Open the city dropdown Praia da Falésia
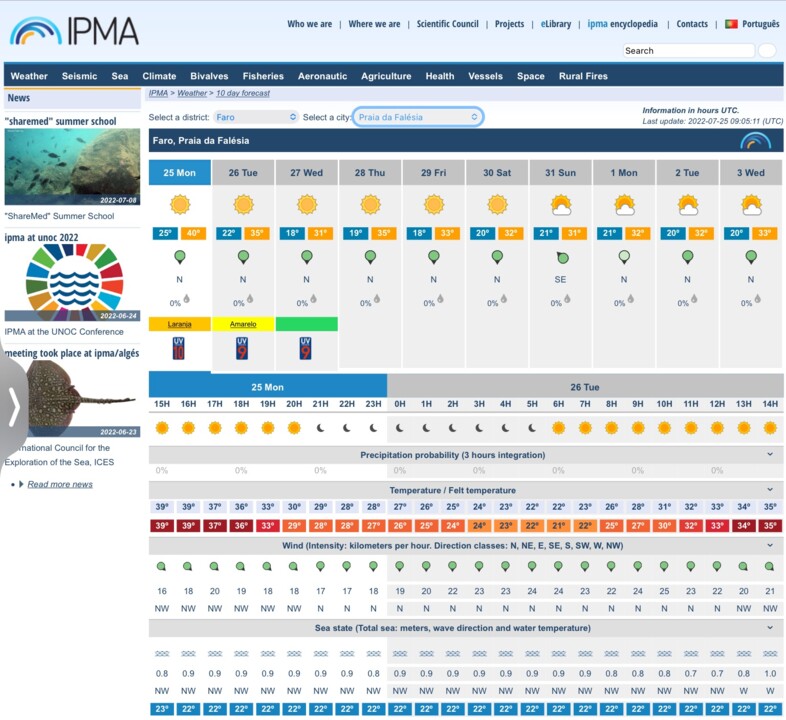786x720 pixels. (418, 117)
